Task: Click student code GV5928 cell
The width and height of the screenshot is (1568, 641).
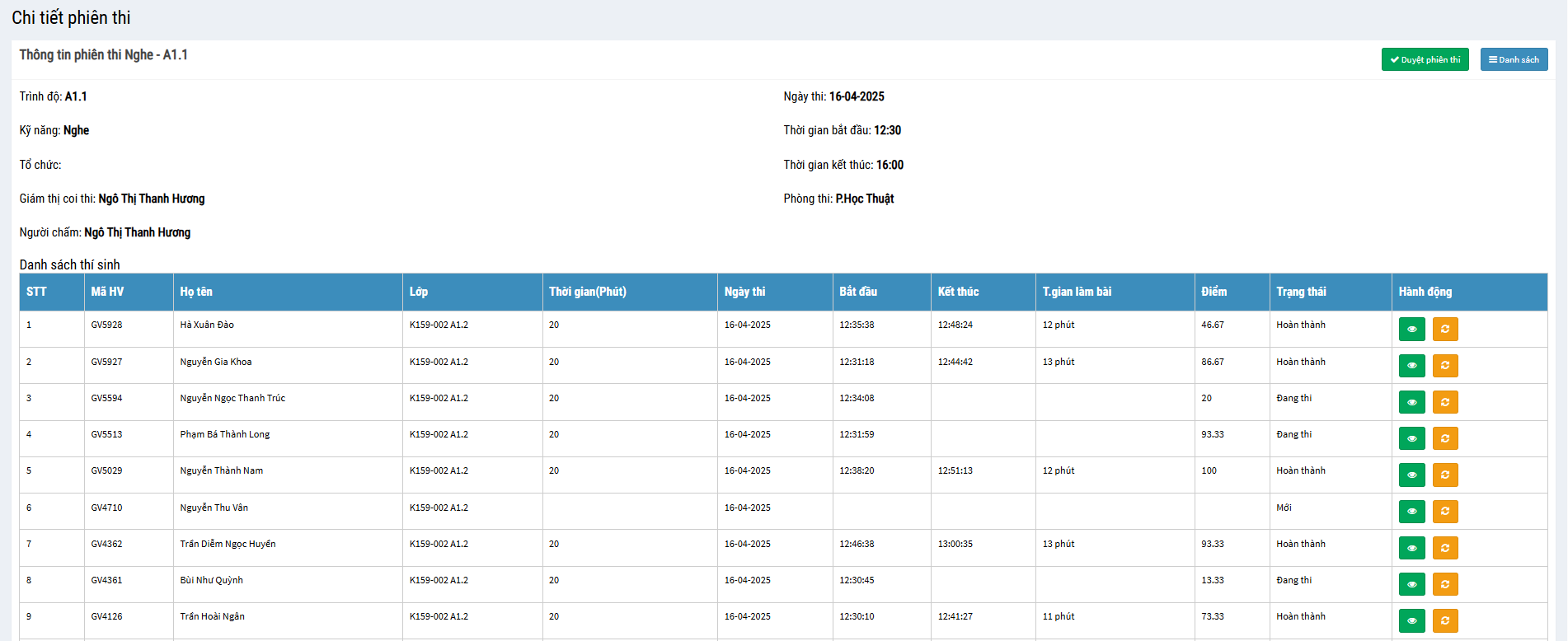Action: pyautogui.click(x=106, y=325)
